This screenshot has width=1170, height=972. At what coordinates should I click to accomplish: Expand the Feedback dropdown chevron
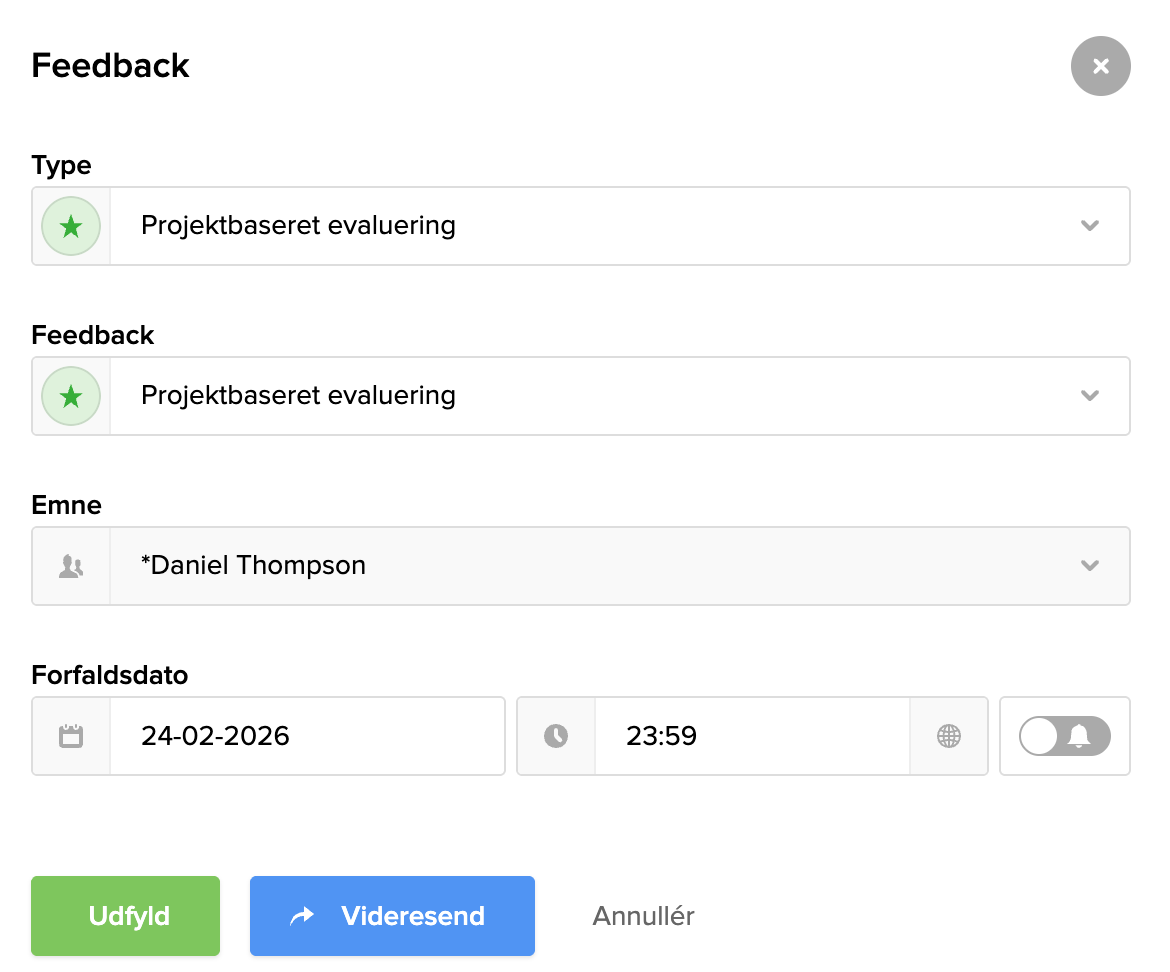1090,396
